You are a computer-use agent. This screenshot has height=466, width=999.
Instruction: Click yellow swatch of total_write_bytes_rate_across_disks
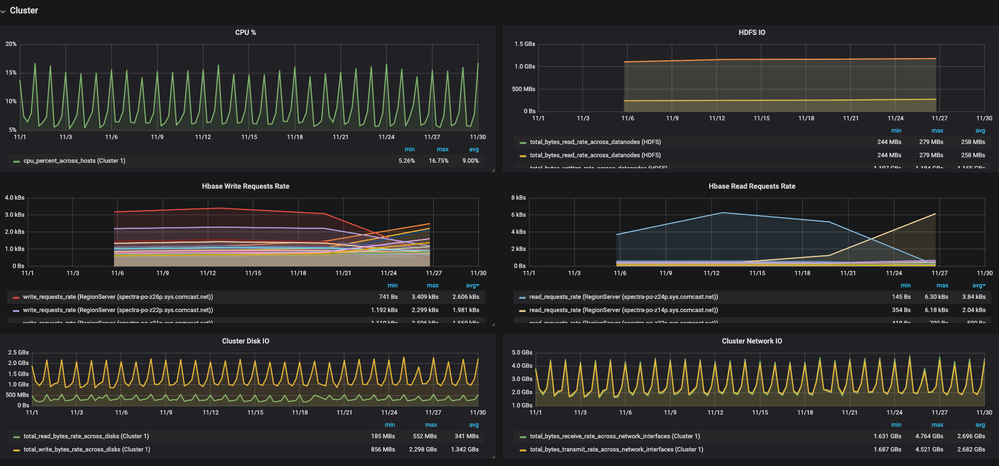(x=16, y=449)
